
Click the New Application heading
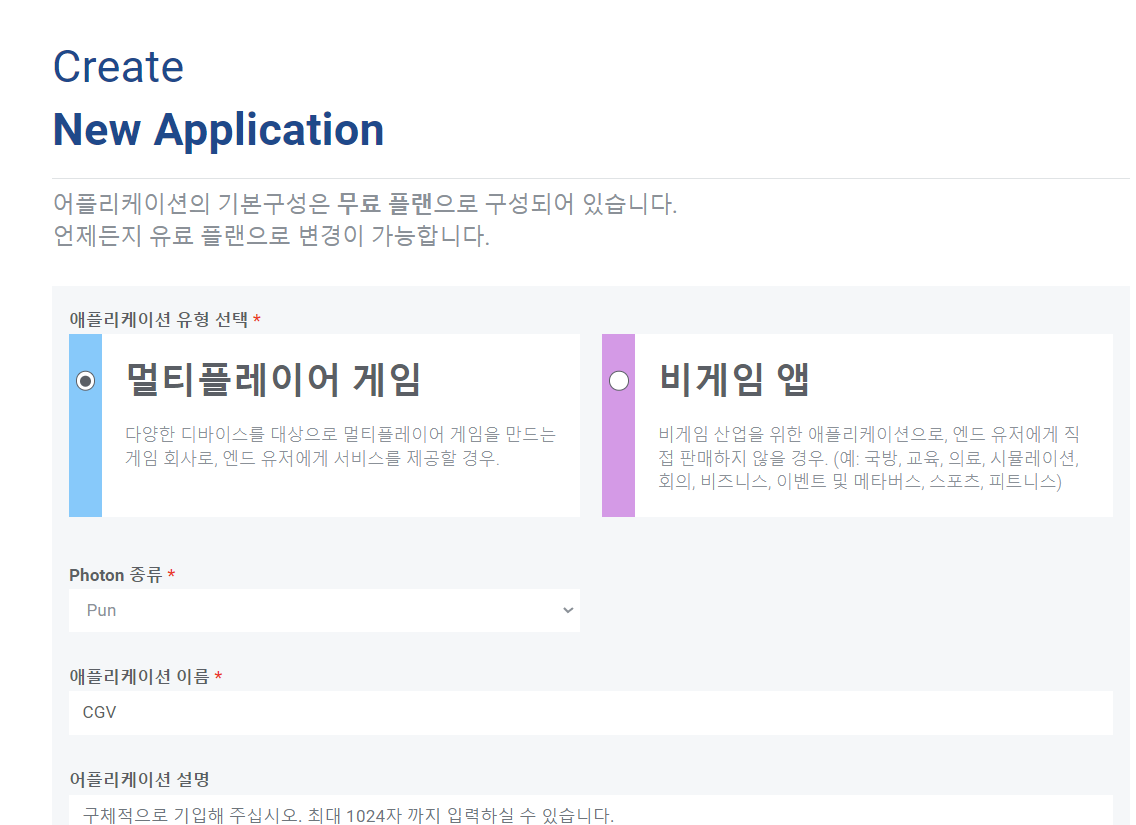218,130
